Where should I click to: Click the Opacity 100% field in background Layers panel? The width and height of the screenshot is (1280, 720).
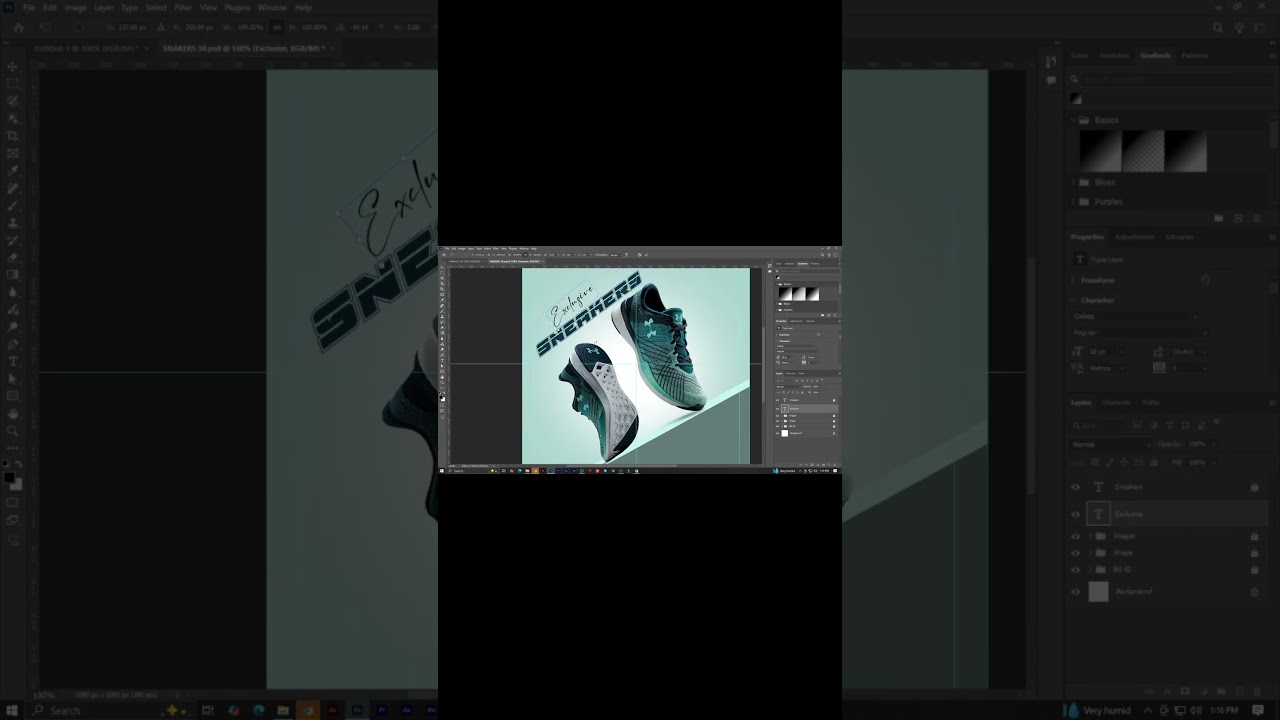pyautogui.click(x=1198, y=444)
